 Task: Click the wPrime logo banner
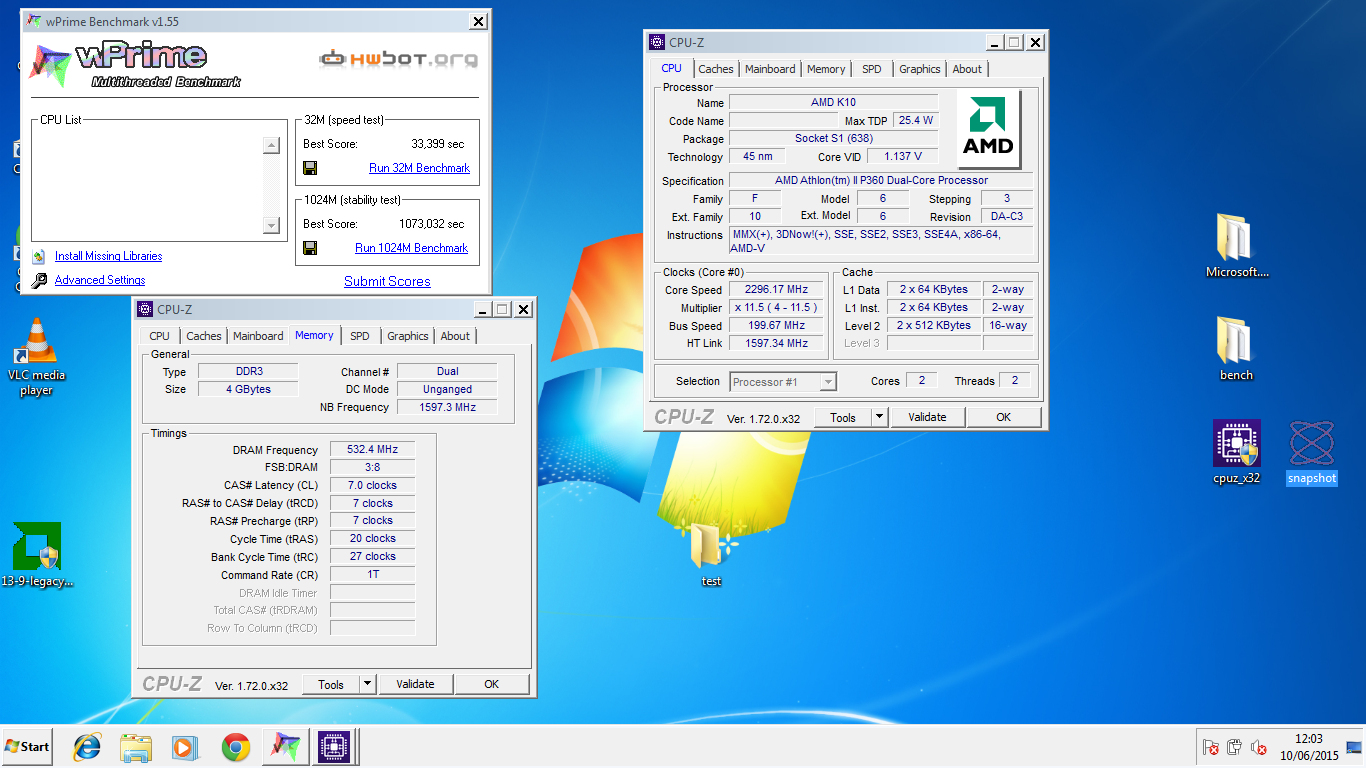pos(135,64)
